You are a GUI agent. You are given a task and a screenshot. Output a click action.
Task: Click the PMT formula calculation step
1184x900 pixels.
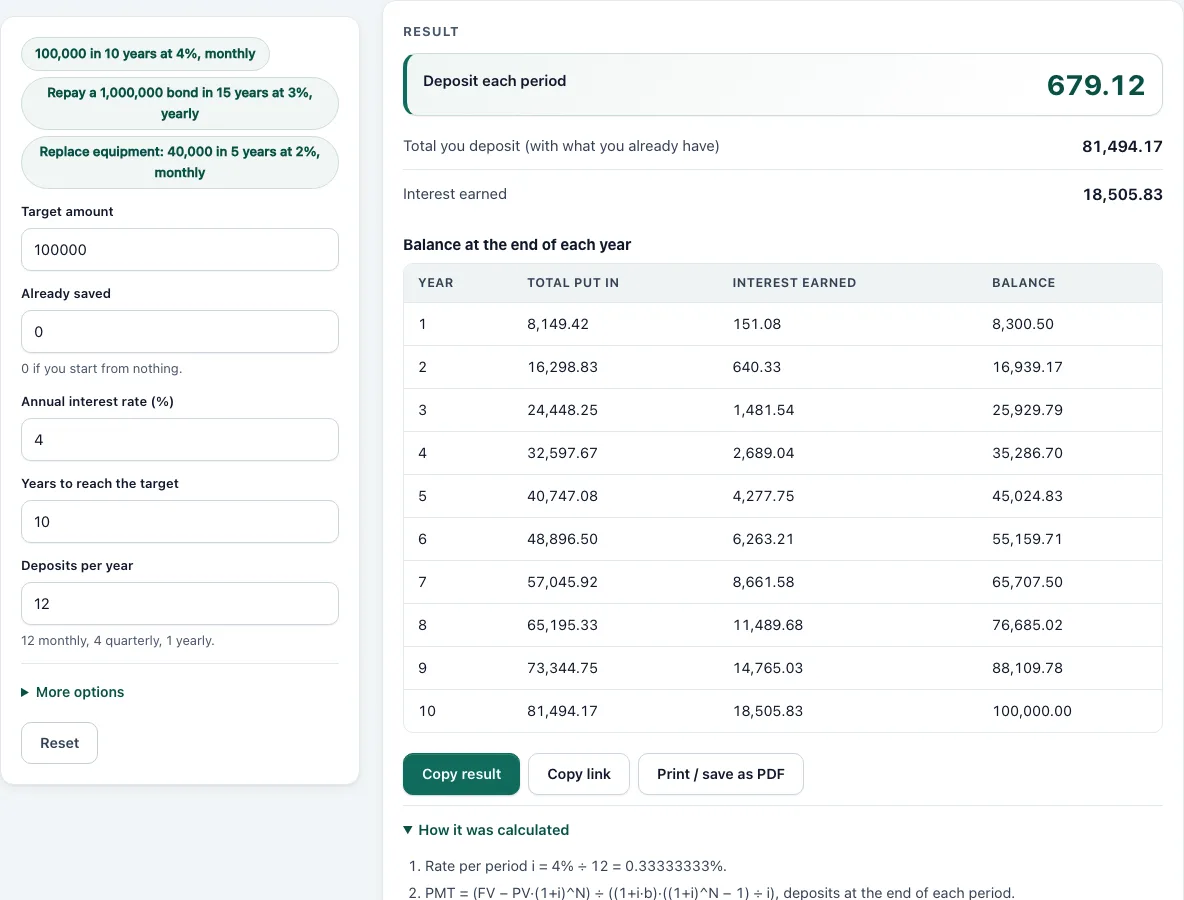point(711,892)
